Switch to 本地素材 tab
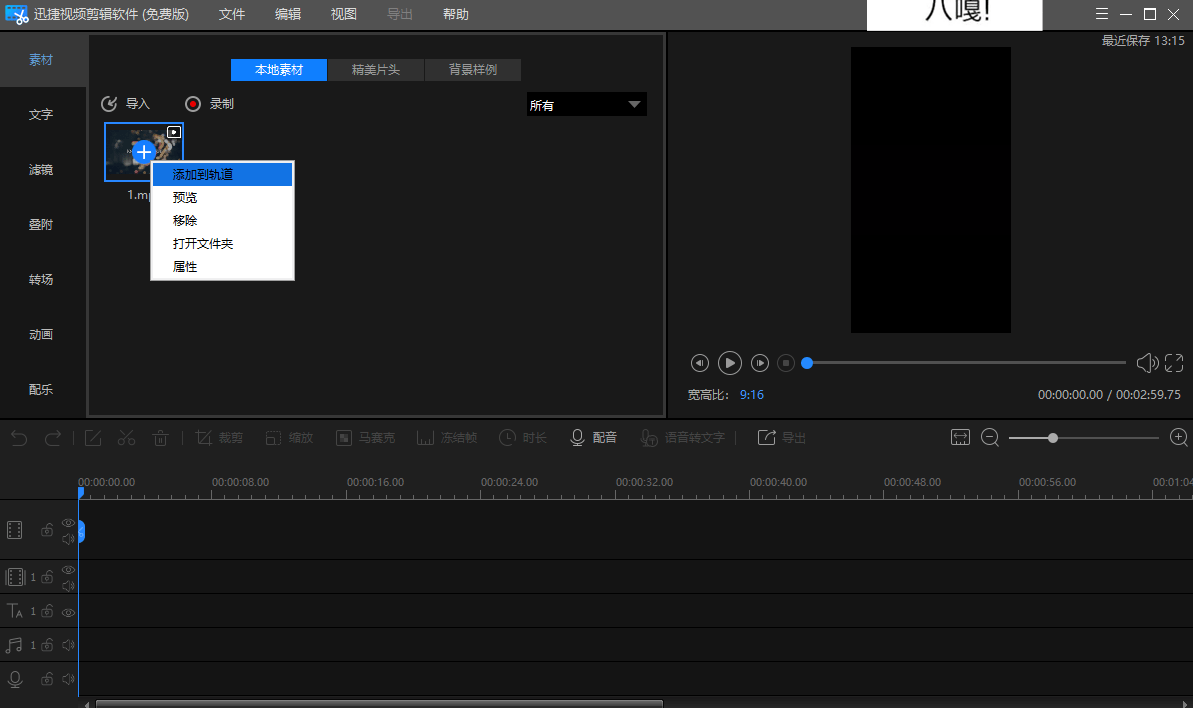The image size is (1193, 708). click(279, 70)
